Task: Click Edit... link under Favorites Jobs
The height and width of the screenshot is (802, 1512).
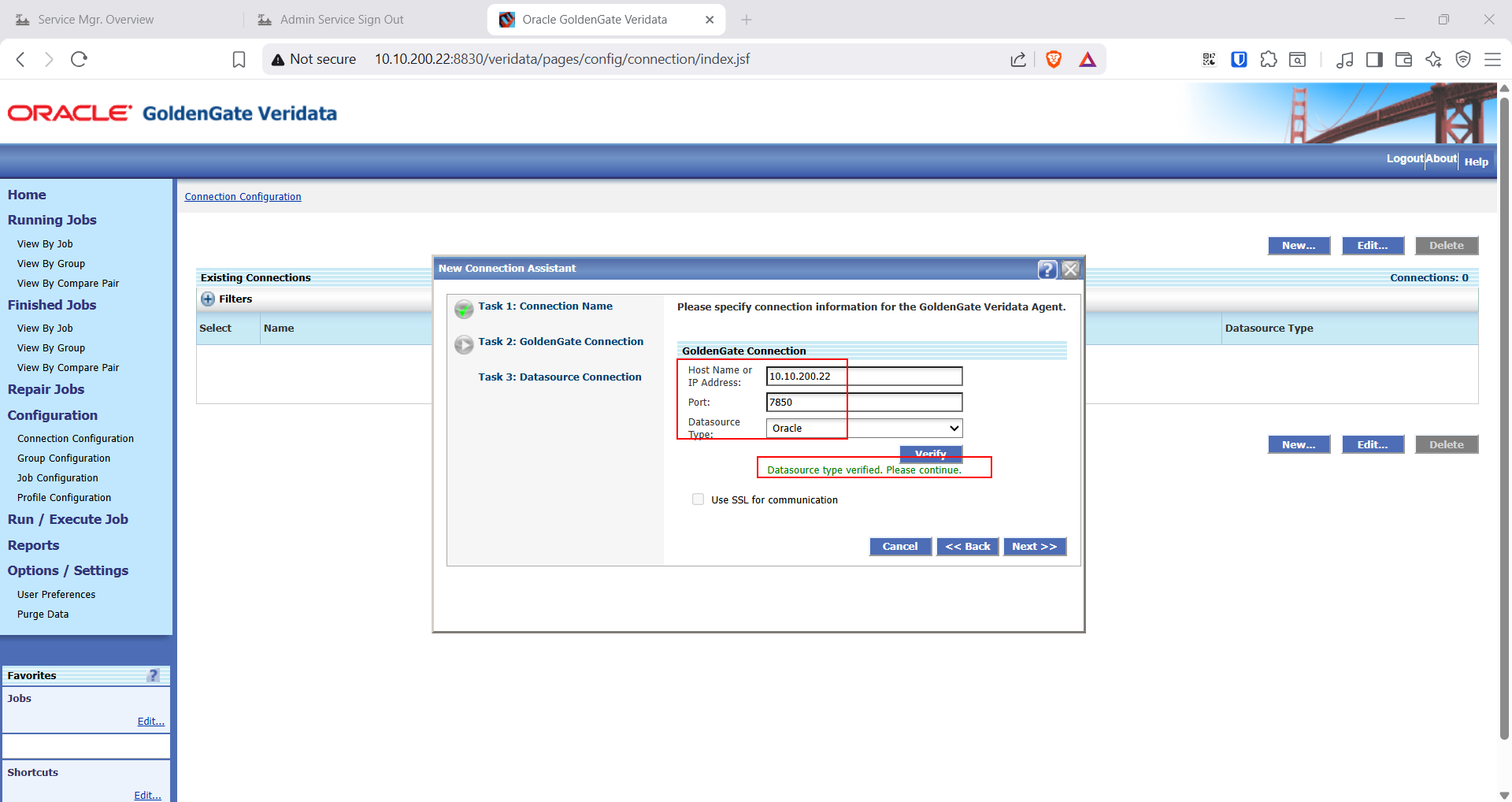Action: [x=150, y=722]
